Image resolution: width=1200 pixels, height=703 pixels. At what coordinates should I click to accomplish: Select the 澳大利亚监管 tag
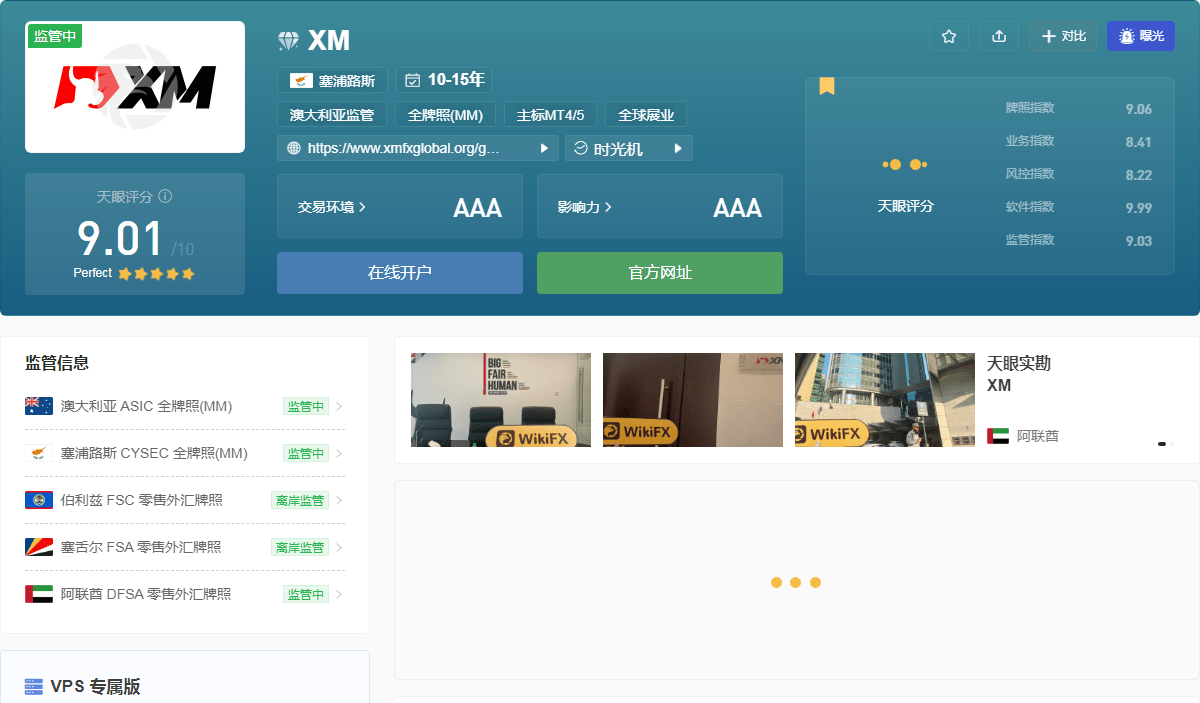[331, 115]
